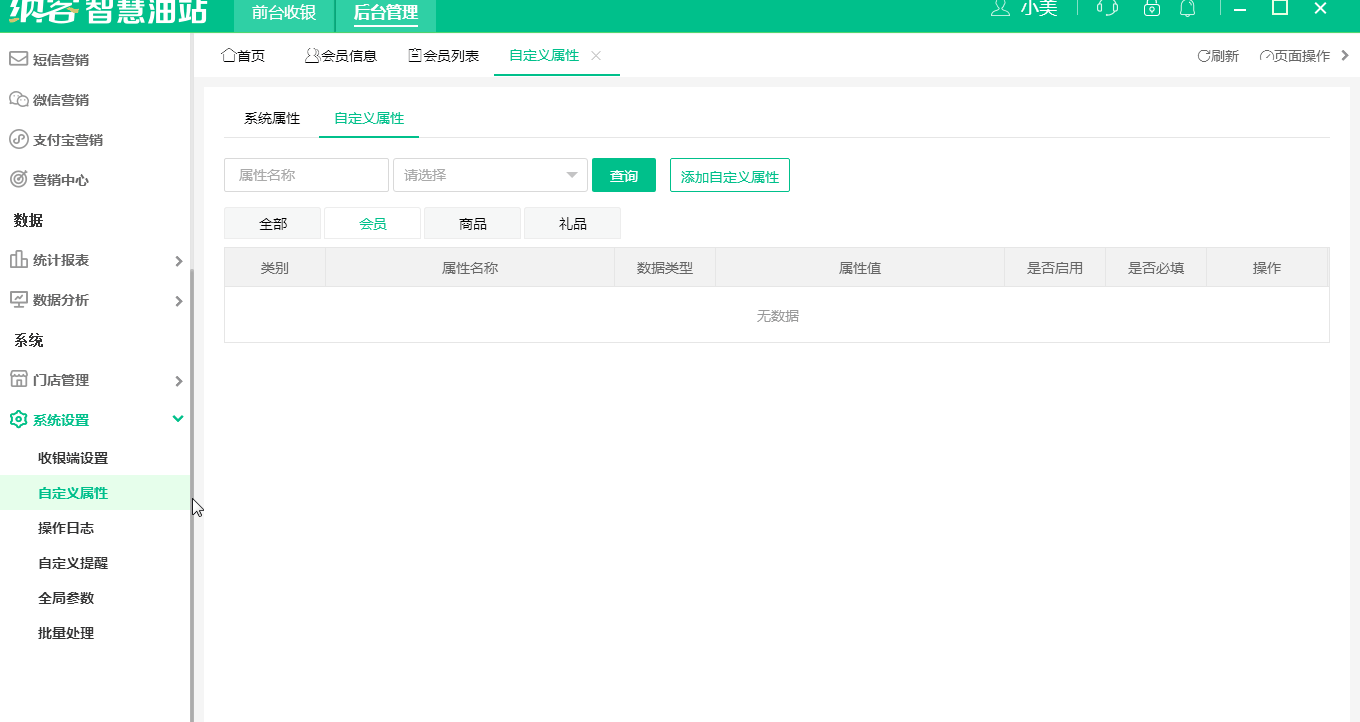The width and height of the screenshot is (1360, 722).
Task: Select the 微信营销 sidebar icon
Action: click(20, 99)
